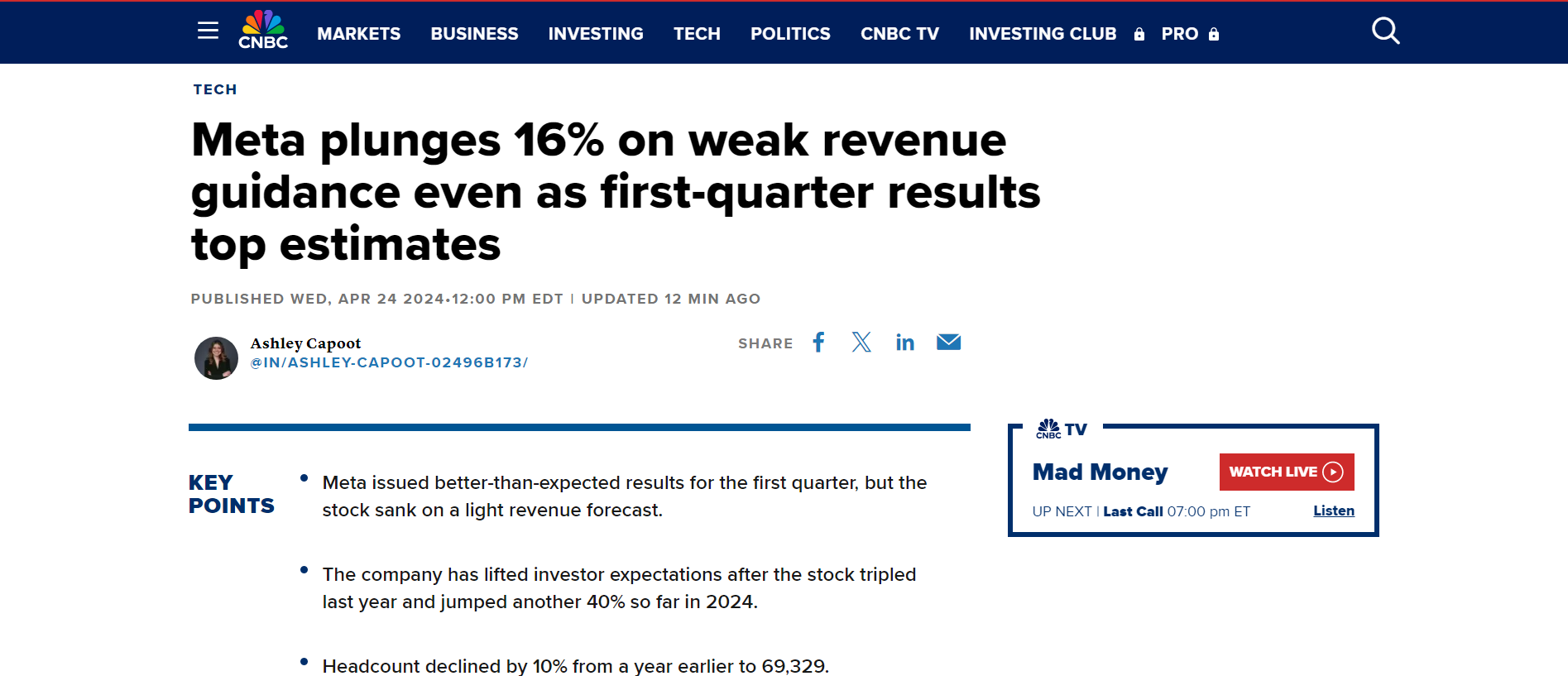Click the Listen link
Viewport: 1568px width, 676px height.
[x=1333, y=511]
